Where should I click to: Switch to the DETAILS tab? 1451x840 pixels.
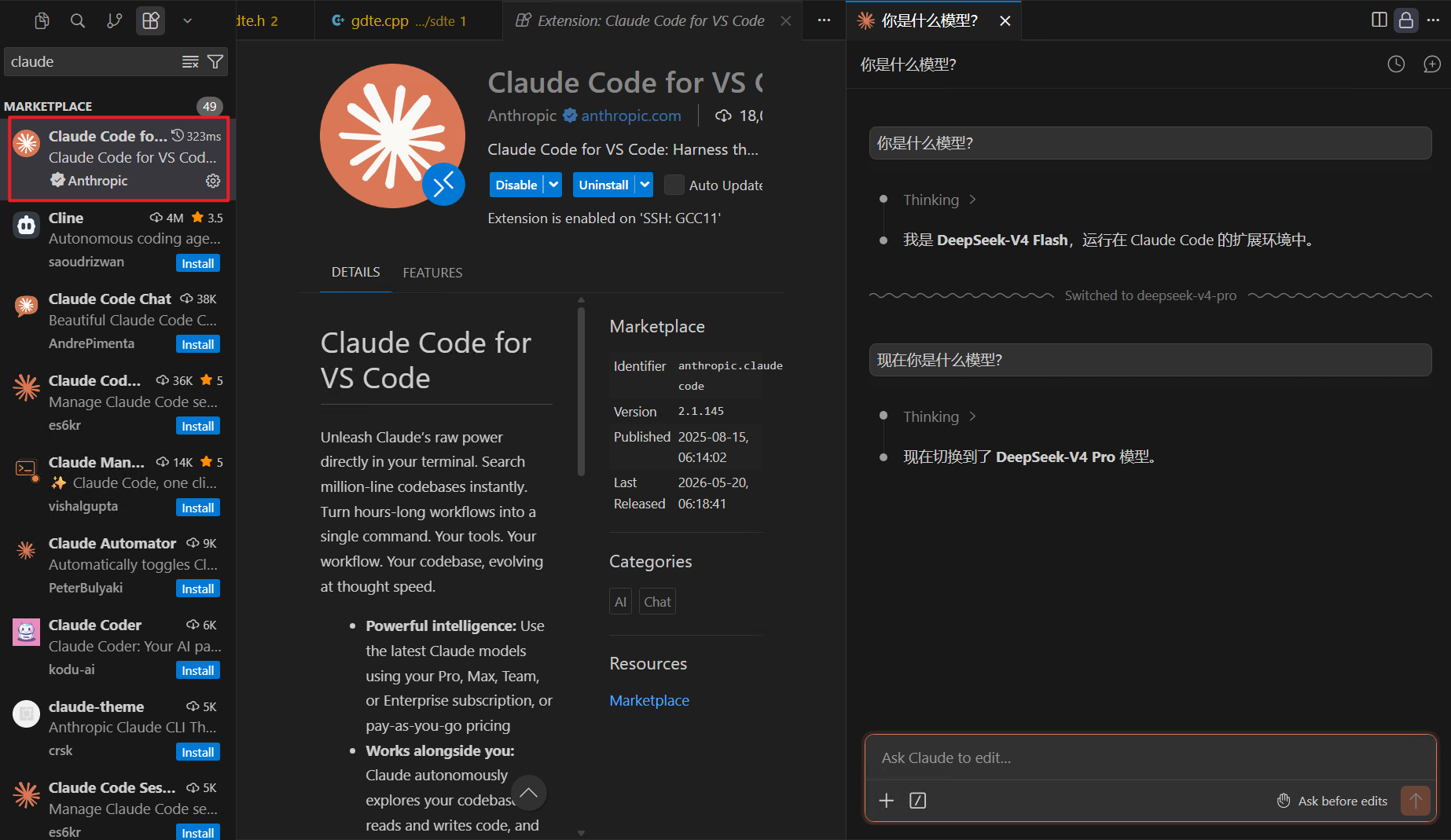pos(356,272)
